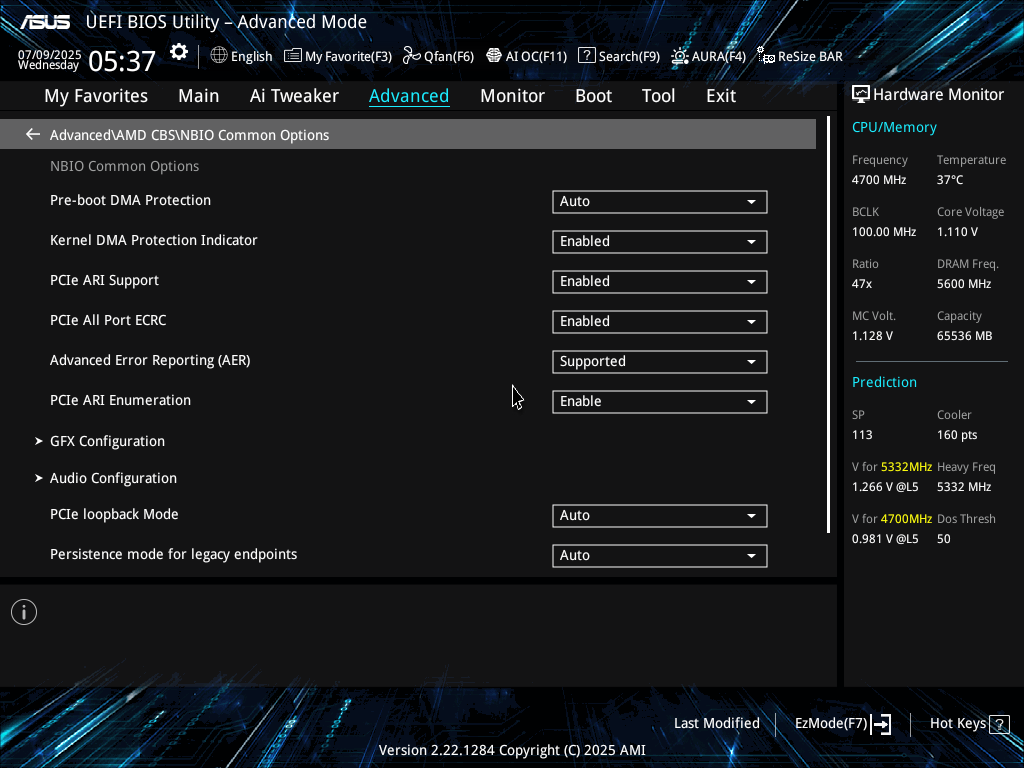This screenshot has width=1024, height=768.
Task: Open Qfan (F6) fan control
Action: pos(412,56)
